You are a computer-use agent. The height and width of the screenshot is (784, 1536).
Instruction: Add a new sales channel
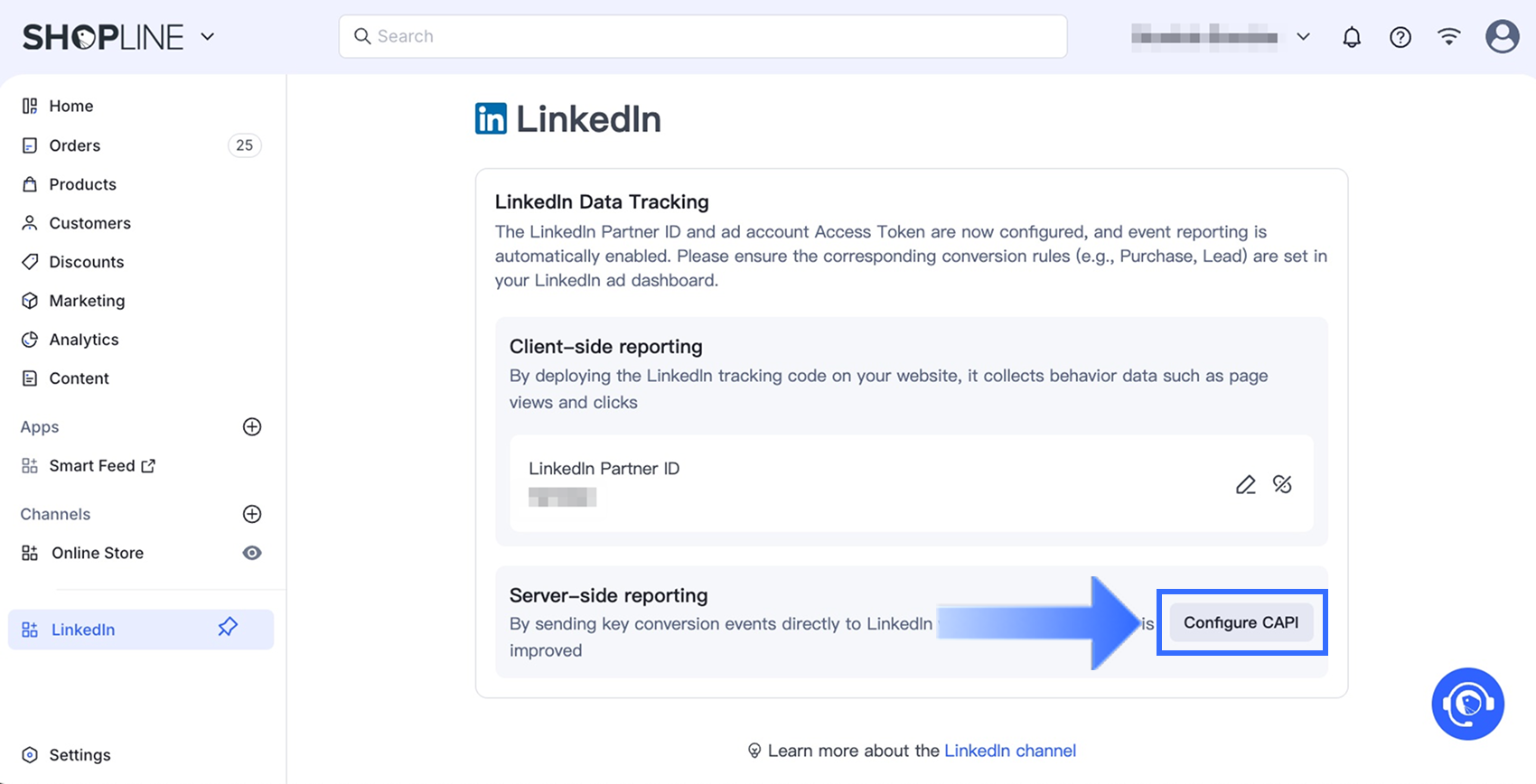click(x=252, y=514)
